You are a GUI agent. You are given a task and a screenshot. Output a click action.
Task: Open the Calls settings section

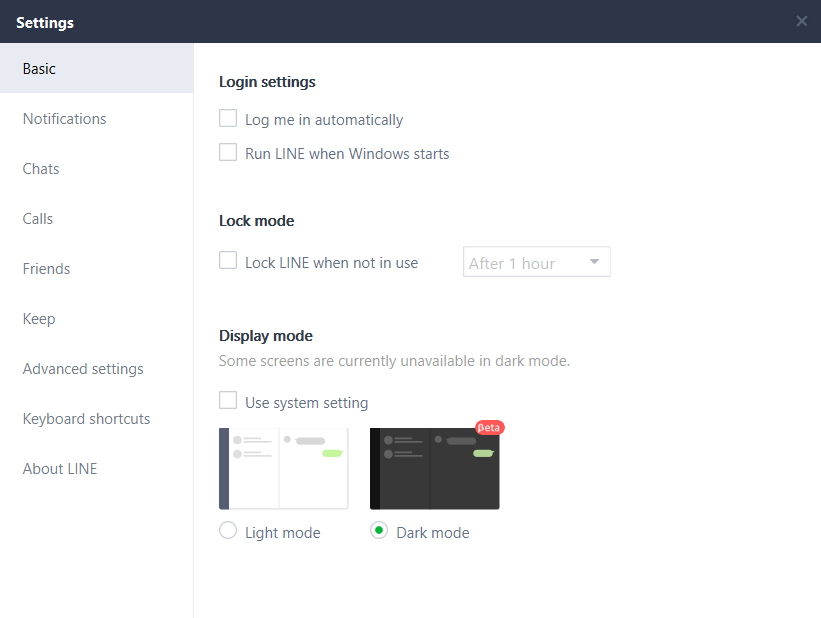38,219
